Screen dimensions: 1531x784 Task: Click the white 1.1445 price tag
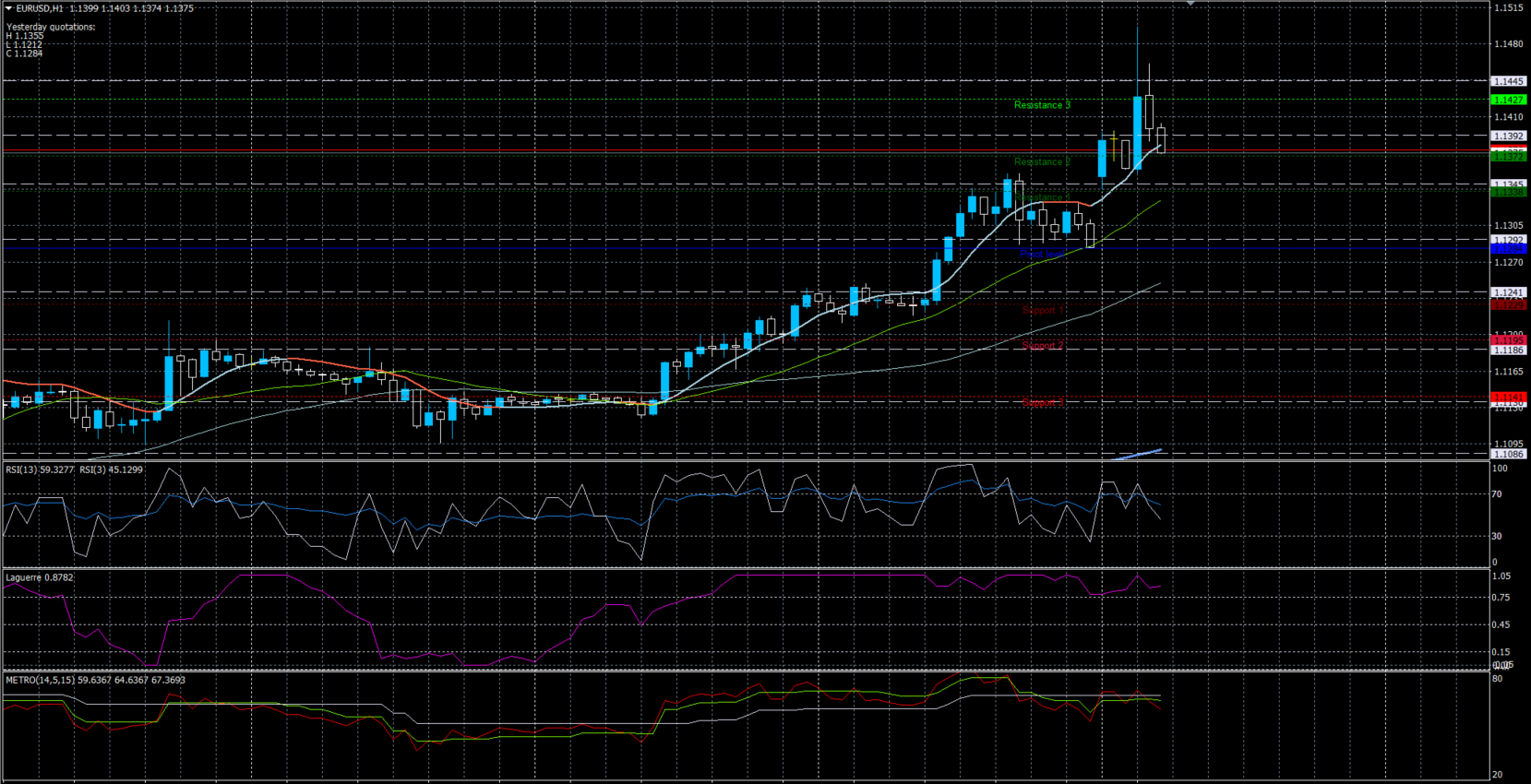click(1509, 81)
